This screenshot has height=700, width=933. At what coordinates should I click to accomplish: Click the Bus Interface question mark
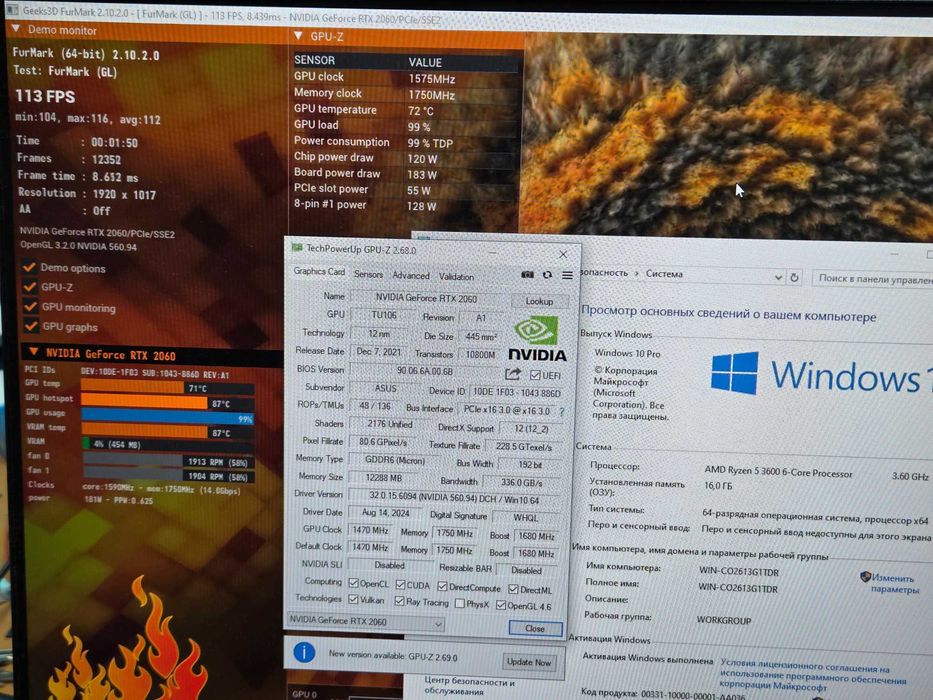click(x=562, y=411)
